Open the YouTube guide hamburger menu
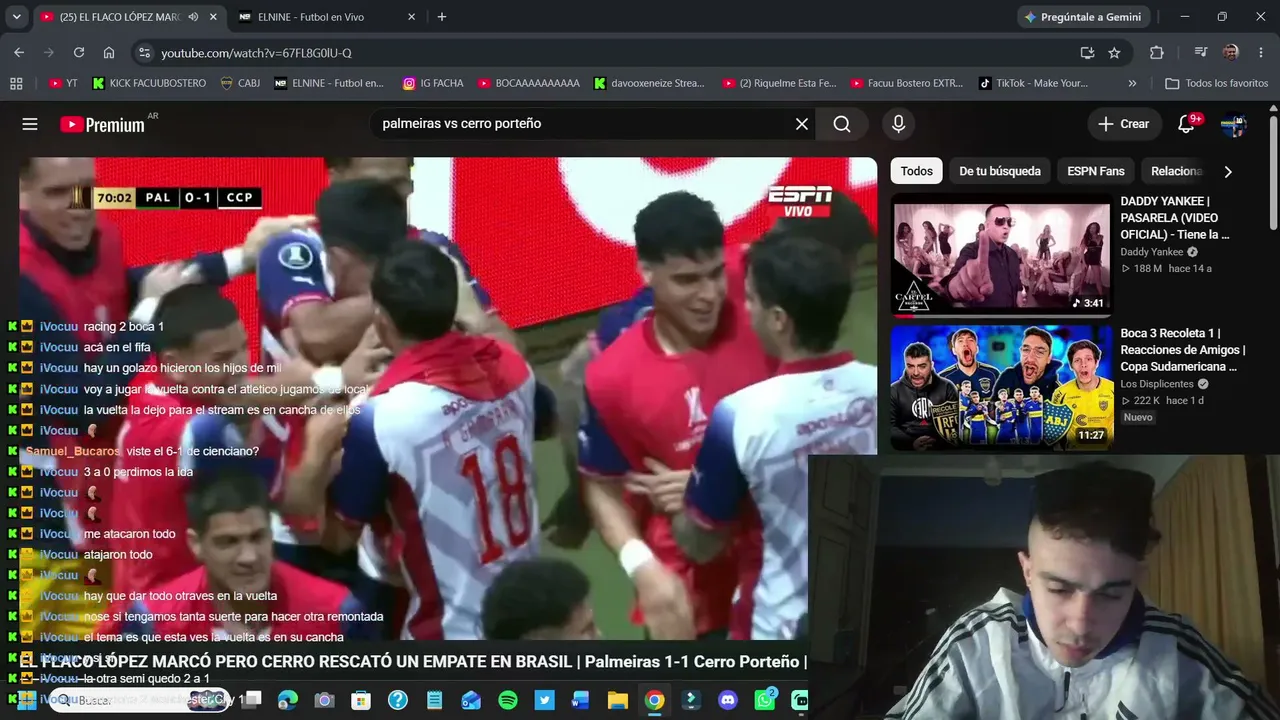 pos(30,124)
